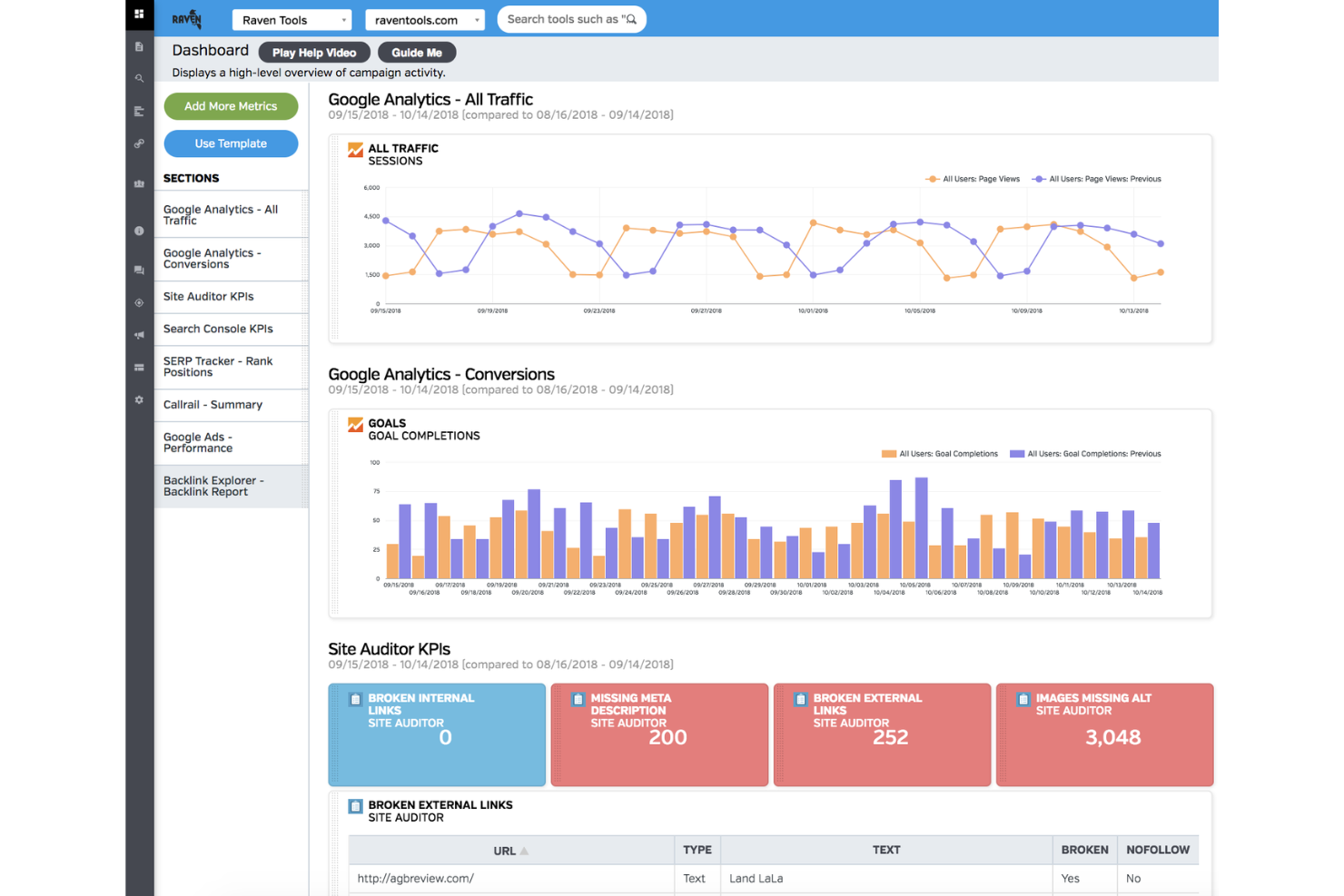The width and height of the screenshot is (1344, 896).
Task: Select the link icon for backlink tools
Action: click(139, 143)
